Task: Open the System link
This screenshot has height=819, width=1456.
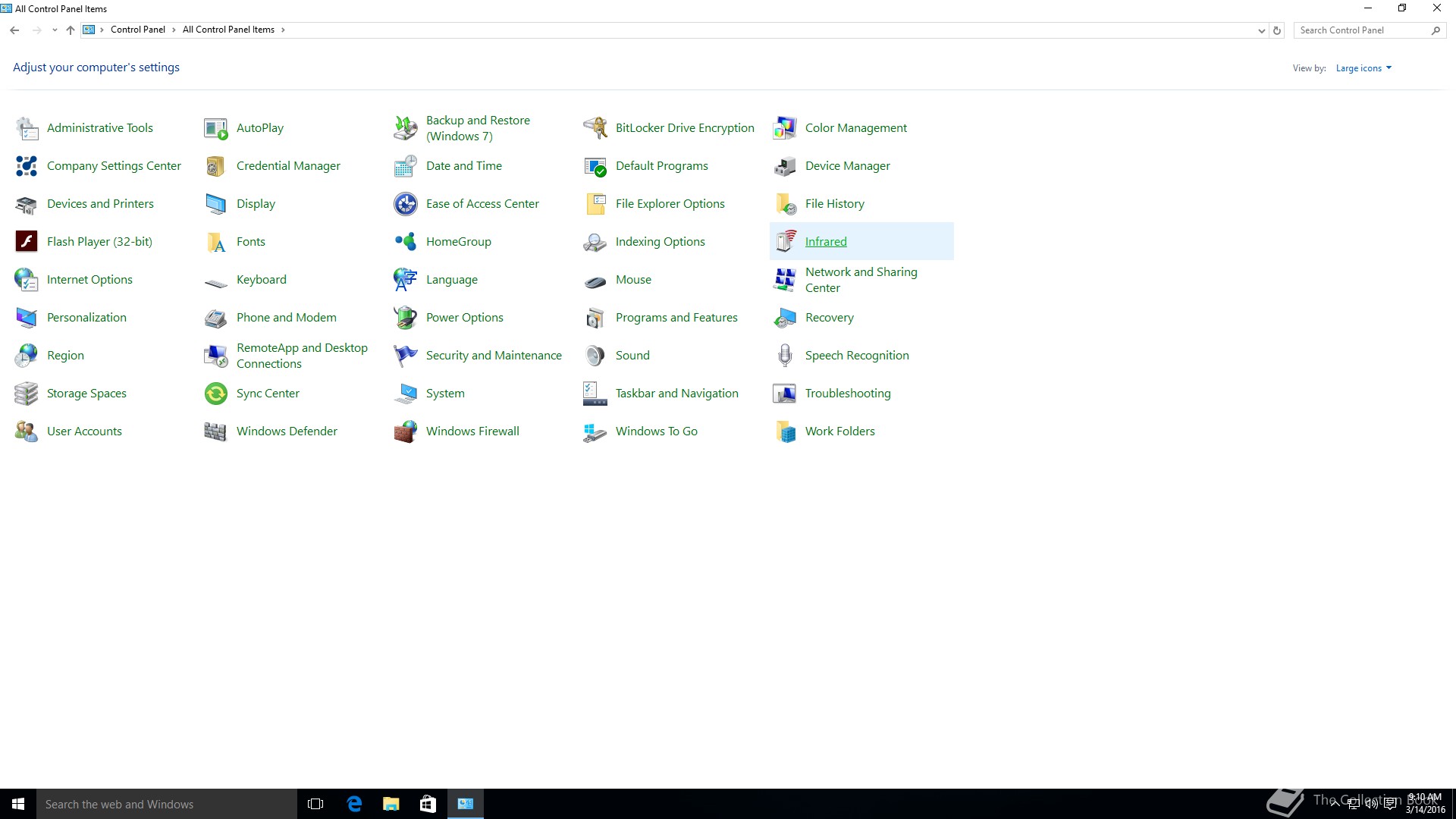Action: click(x=445, y=394)
